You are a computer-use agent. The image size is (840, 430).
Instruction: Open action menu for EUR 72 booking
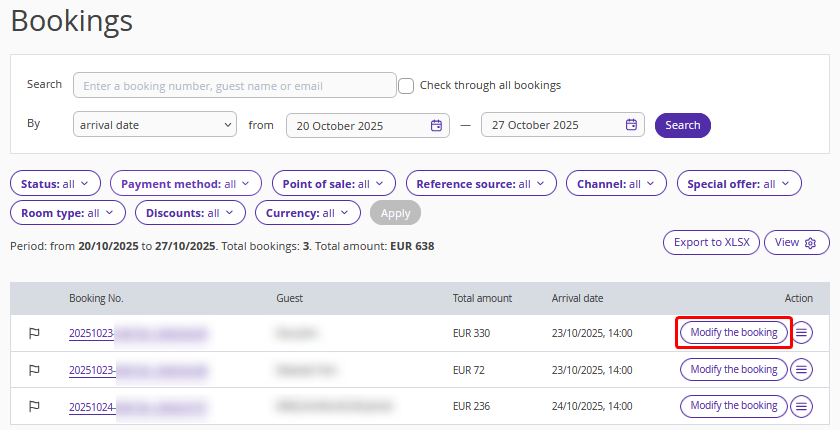tap(801, 369)
